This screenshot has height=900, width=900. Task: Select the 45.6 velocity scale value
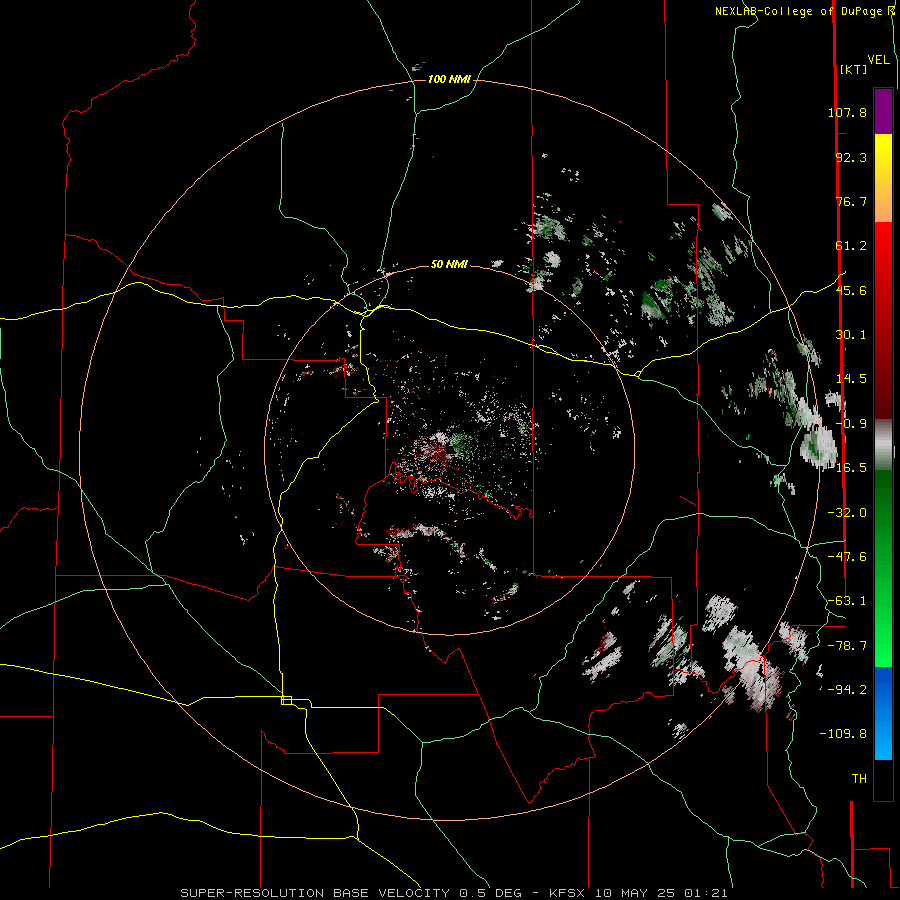pos(851,290)
